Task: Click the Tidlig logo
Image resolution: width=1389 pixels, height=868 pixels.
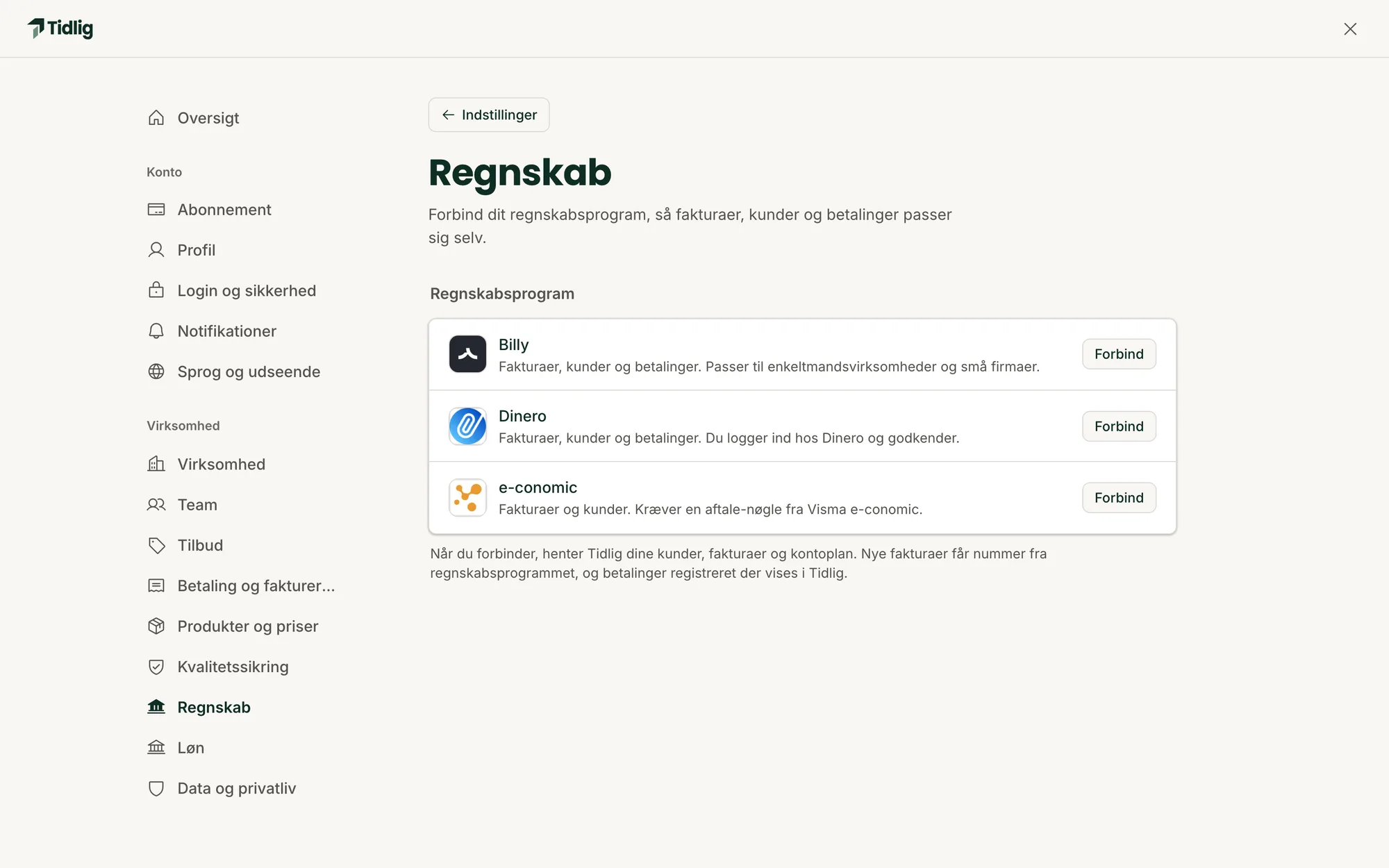Action: pyautogui.click(x=60, y=28)
